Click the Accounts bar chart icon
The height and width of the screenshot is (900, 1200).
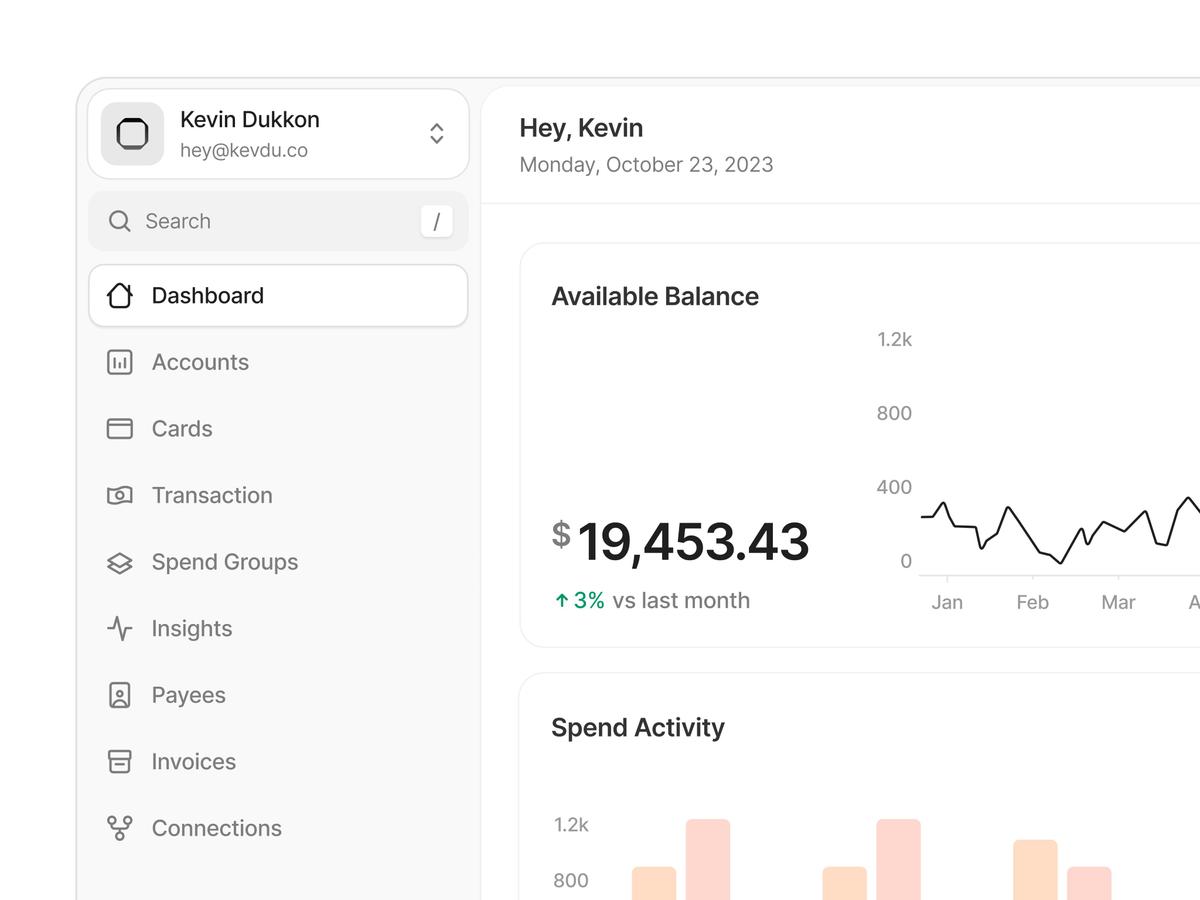pos(120,362)
